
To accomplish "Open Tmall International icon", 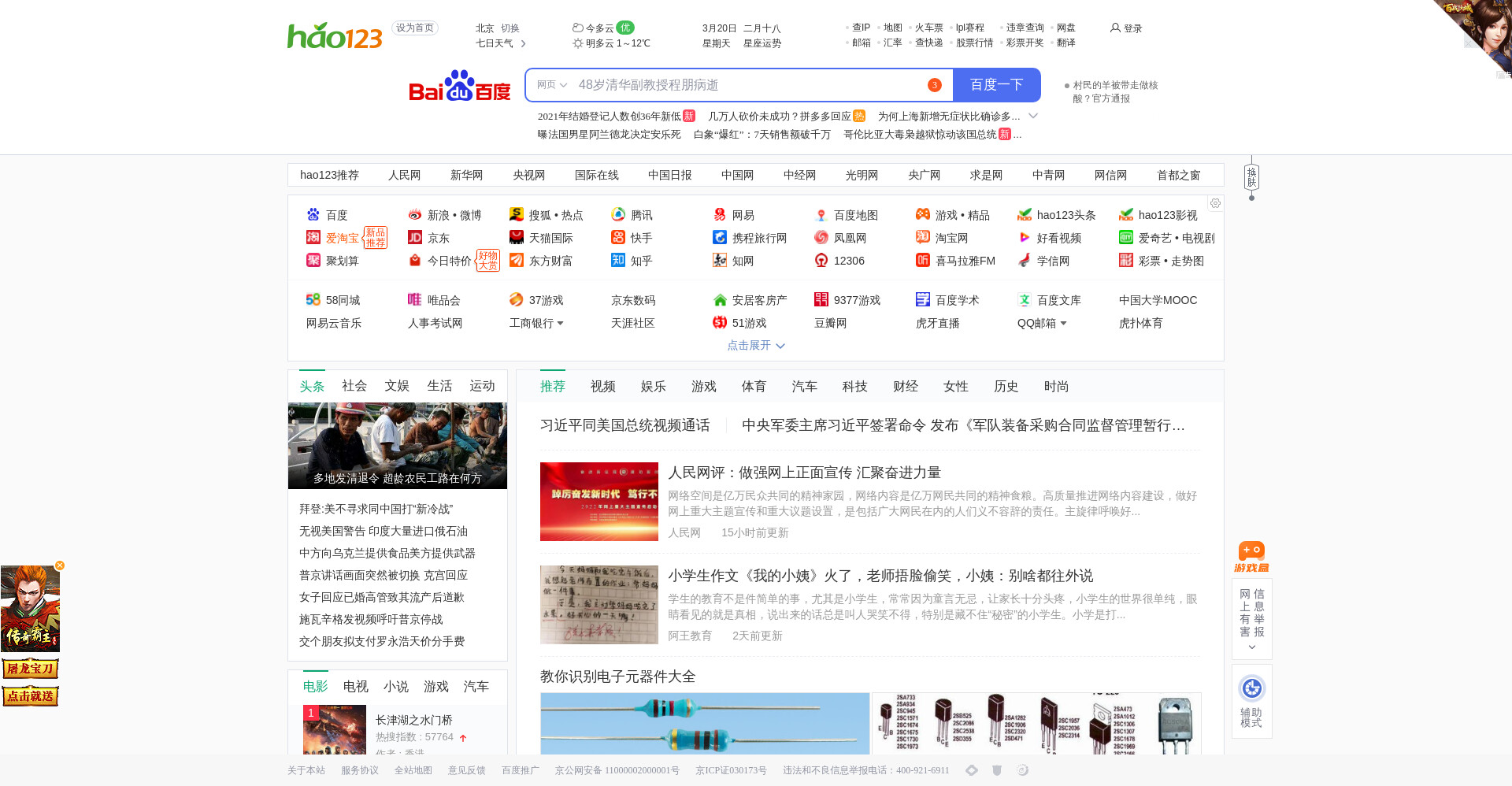I will click(517, 238).
